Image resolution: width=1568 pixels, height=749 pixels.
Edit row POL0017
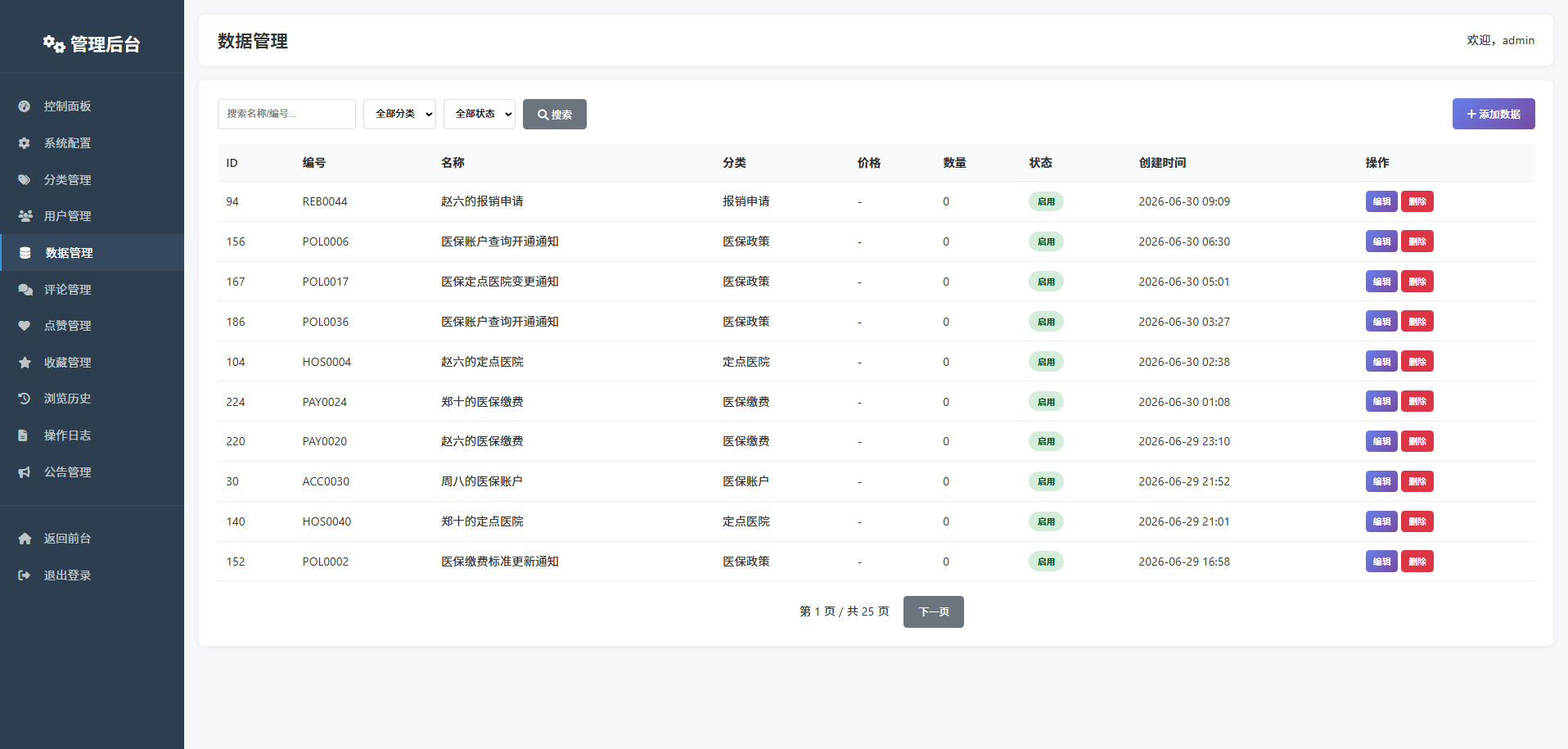[x=1381, y=282]
